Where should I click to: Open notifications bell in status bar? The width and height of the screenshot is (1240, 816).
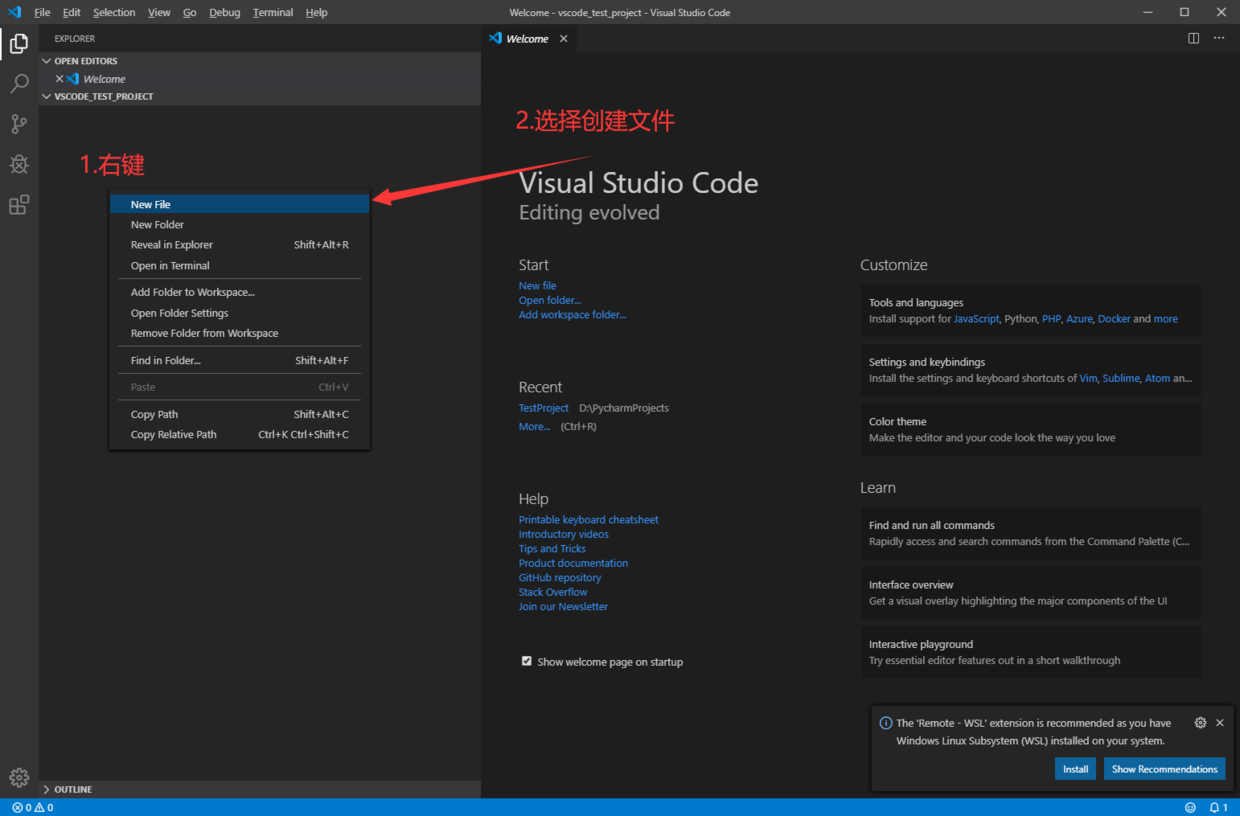tap(1218, 807)
